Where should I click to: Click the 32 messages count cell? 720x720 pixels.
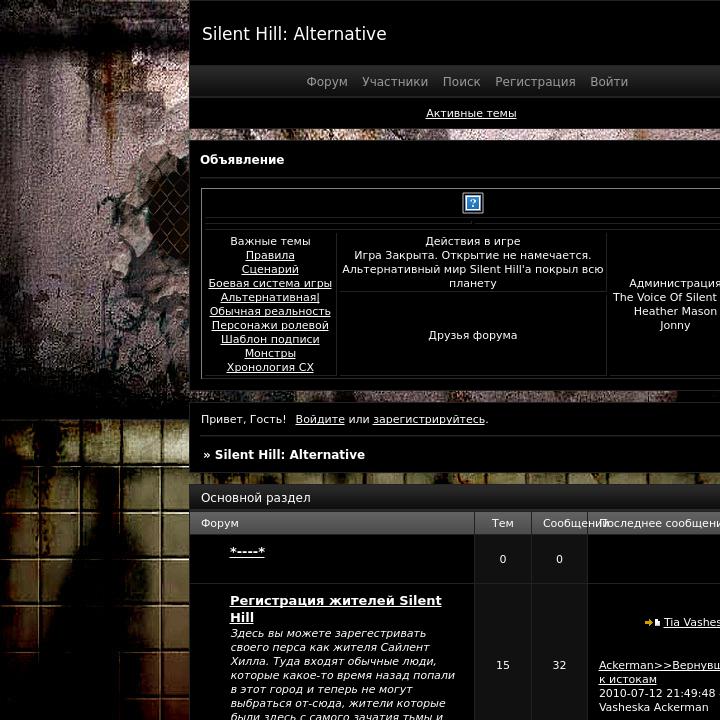(559, 665)
